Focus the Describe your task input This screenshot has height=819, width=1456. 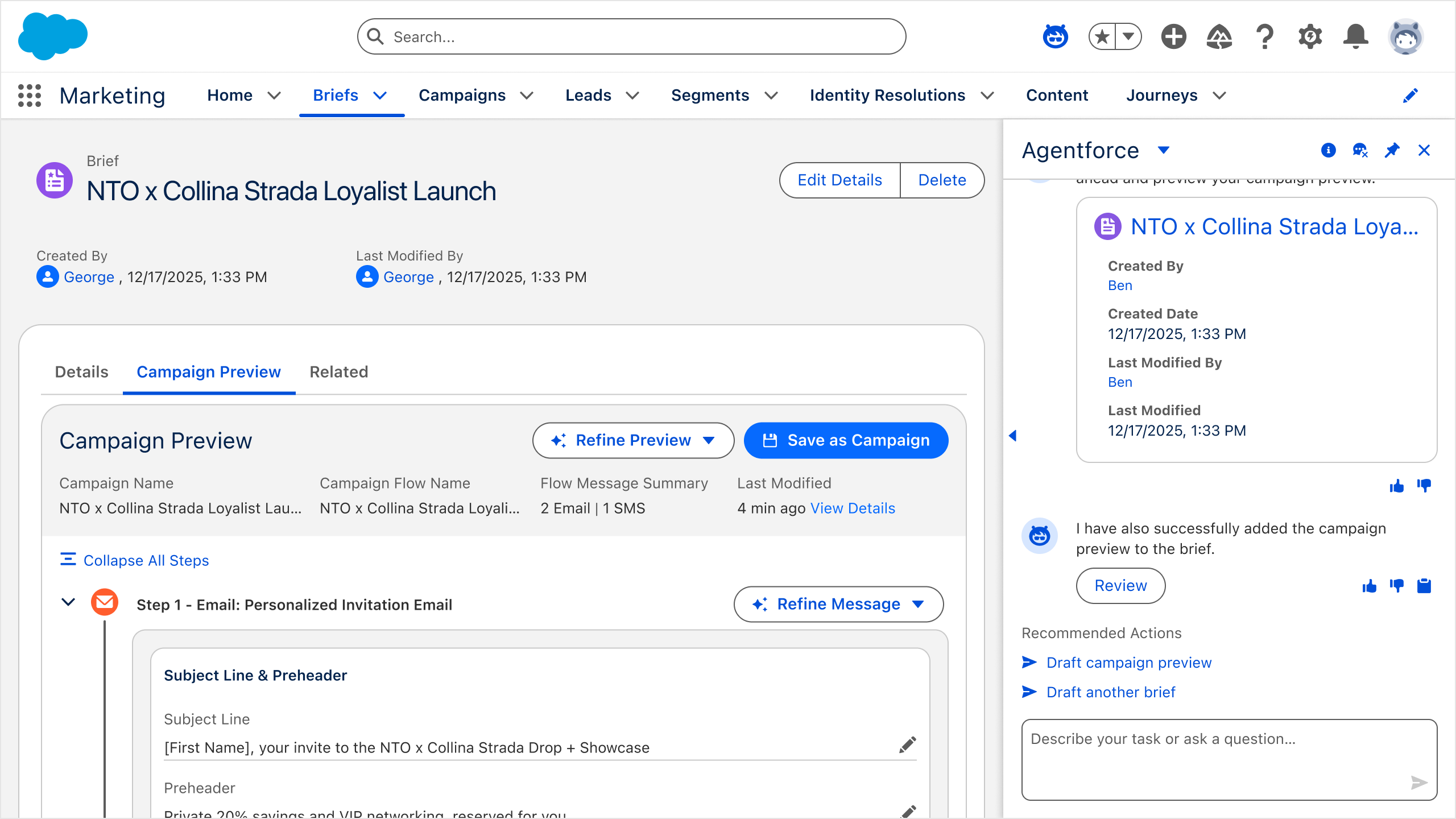pyautogui.click(x=1230, y=760)
